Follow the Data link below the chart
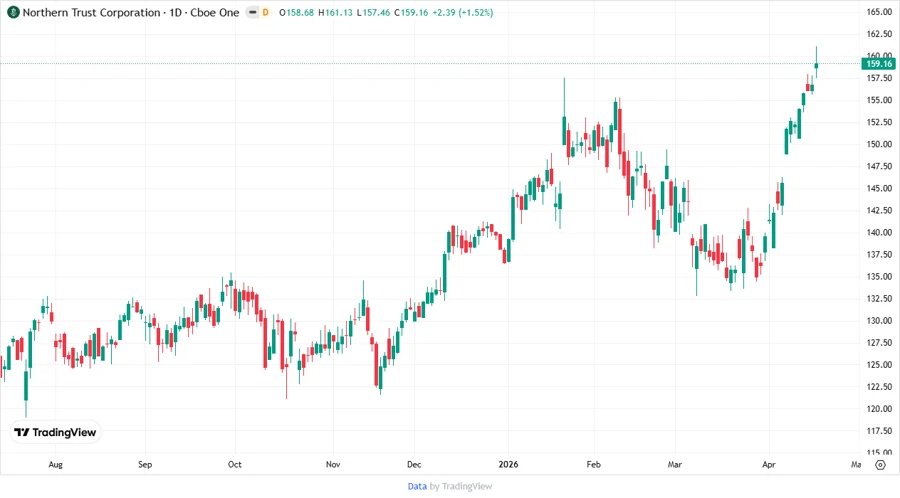The image size is (900, 498). (417, 487)
